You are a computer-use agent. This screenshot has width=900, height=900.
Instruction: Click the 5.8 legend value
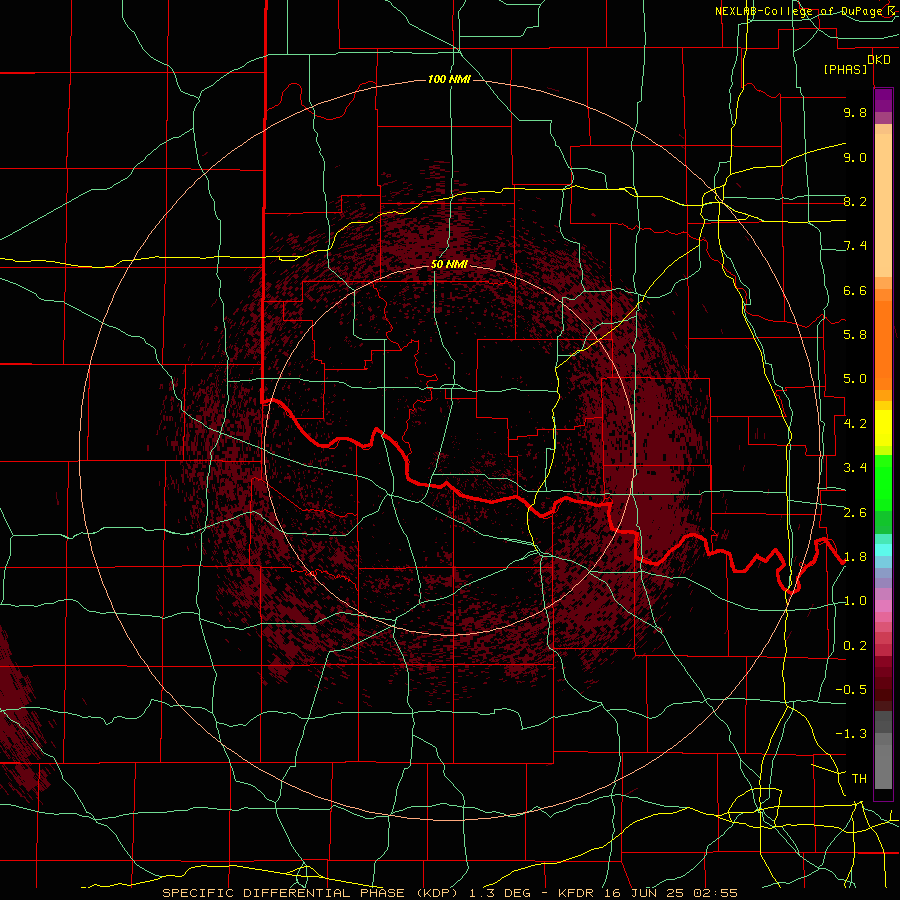click(855, 335)
